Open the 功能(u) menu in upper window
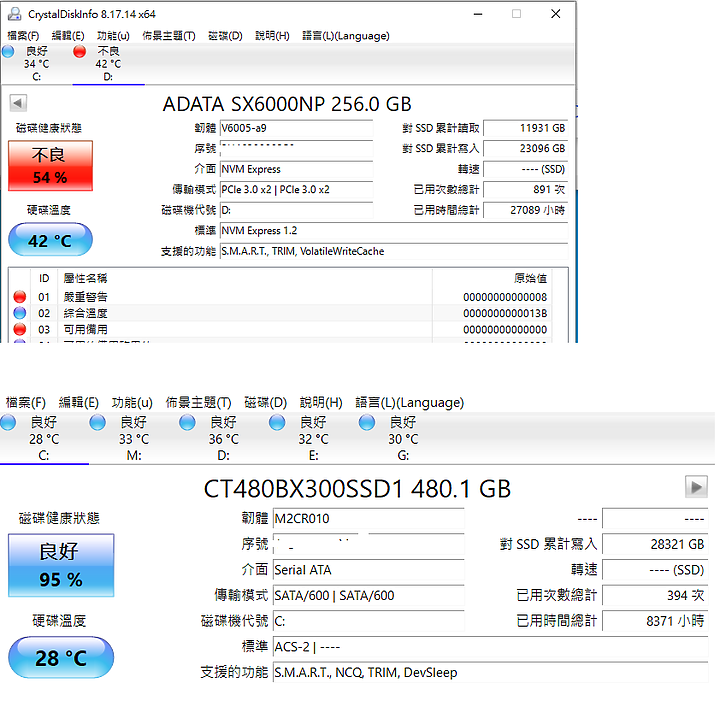The image size is (720, 724). pyautogui.click(x=113, y=36)
